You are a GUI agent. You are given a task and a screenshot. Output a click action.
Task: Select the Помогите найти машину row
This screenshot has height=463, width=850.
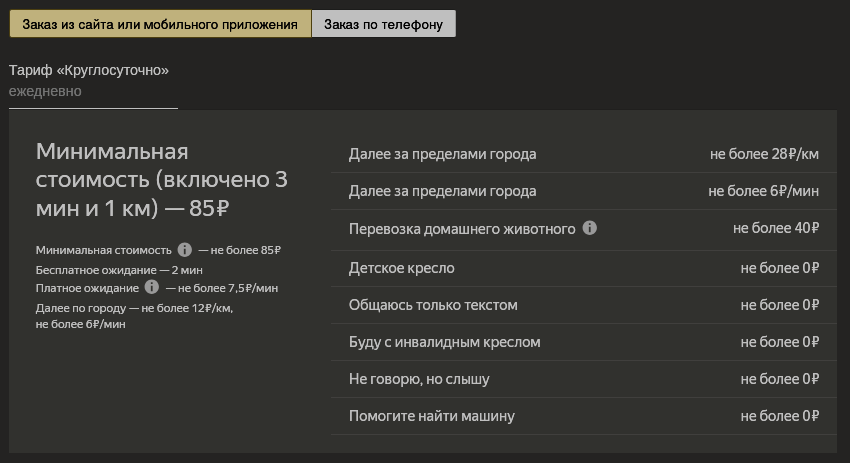click(431, 416)
